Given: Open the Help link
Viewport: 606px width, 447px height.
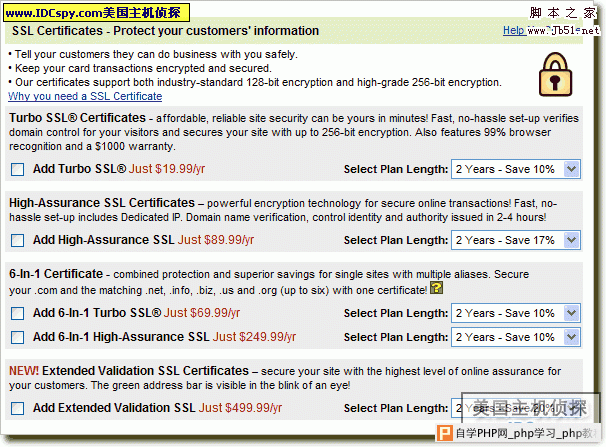Looking at the screenshot, I should (x=513, y=31).
